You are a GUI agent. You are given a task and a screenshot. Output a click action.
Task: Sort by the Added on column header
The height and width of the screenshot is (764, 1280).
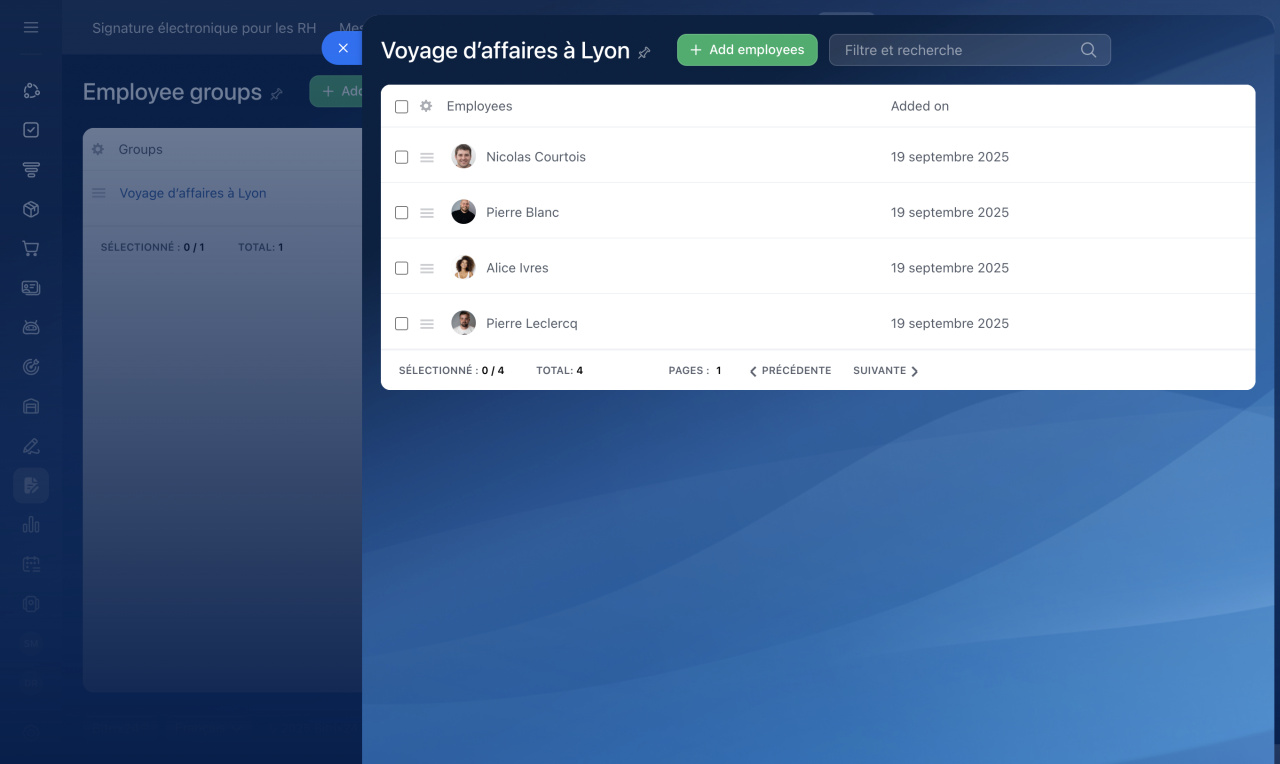tap(919, 106)
